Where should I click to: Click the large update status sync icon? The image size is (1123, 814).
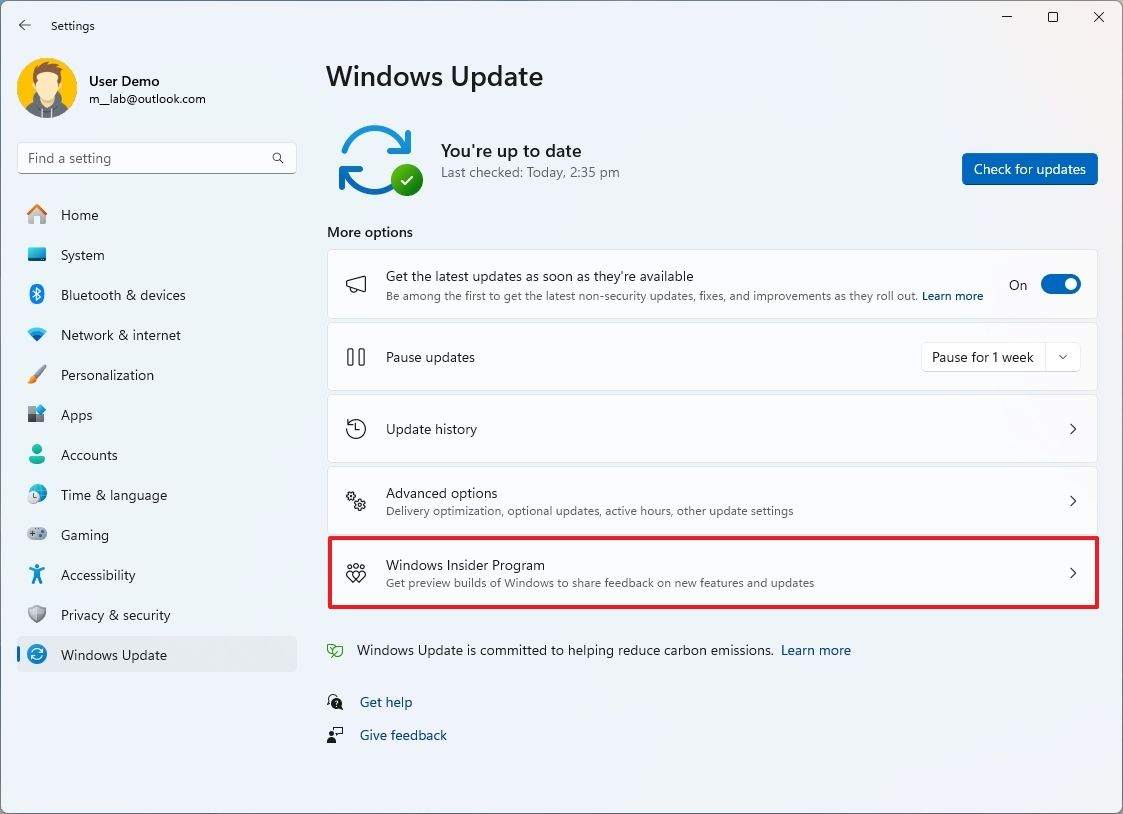[380, 161]
